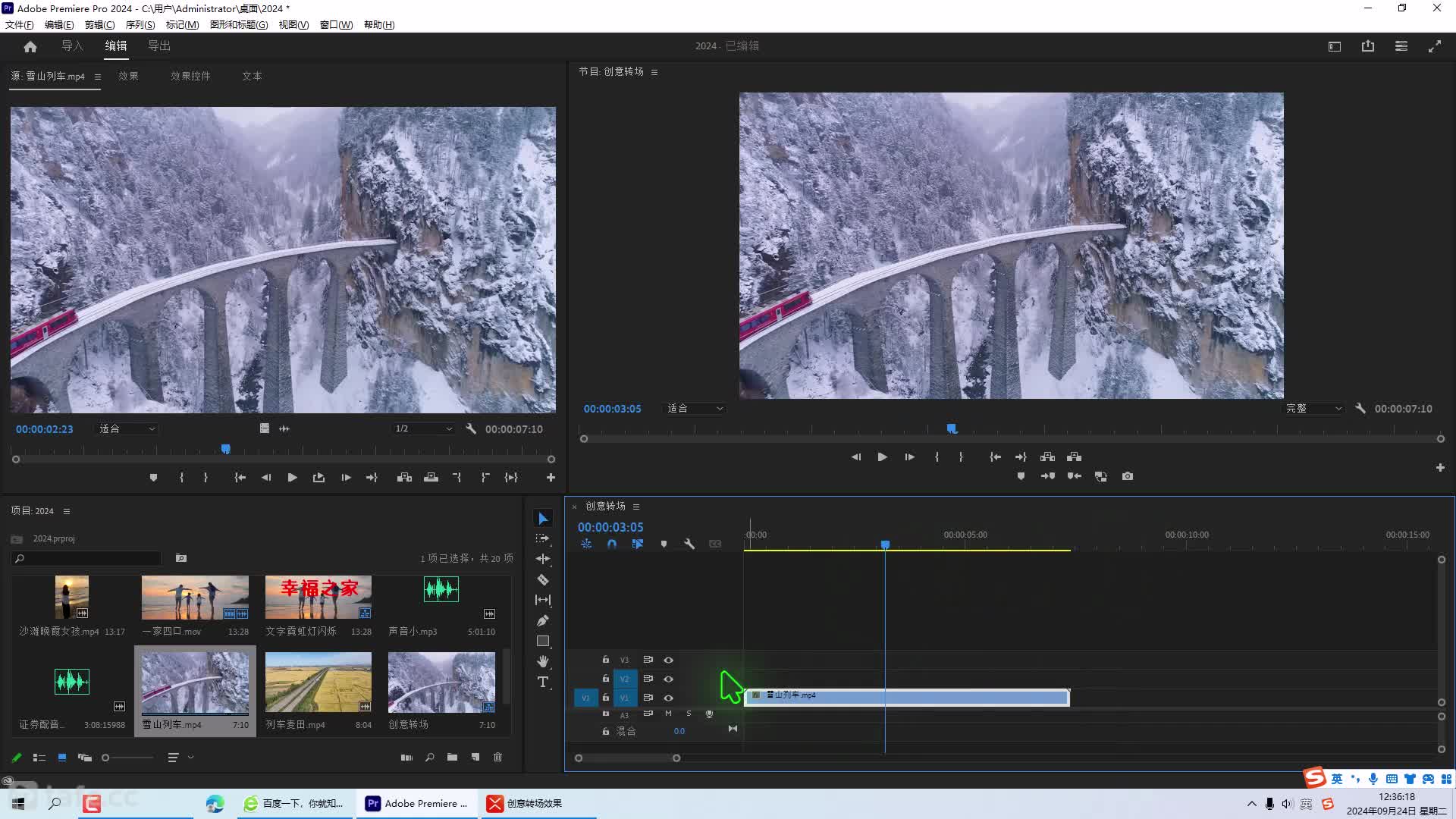
Task: Open the 窗口(W) menu
Action: point(336,25)
